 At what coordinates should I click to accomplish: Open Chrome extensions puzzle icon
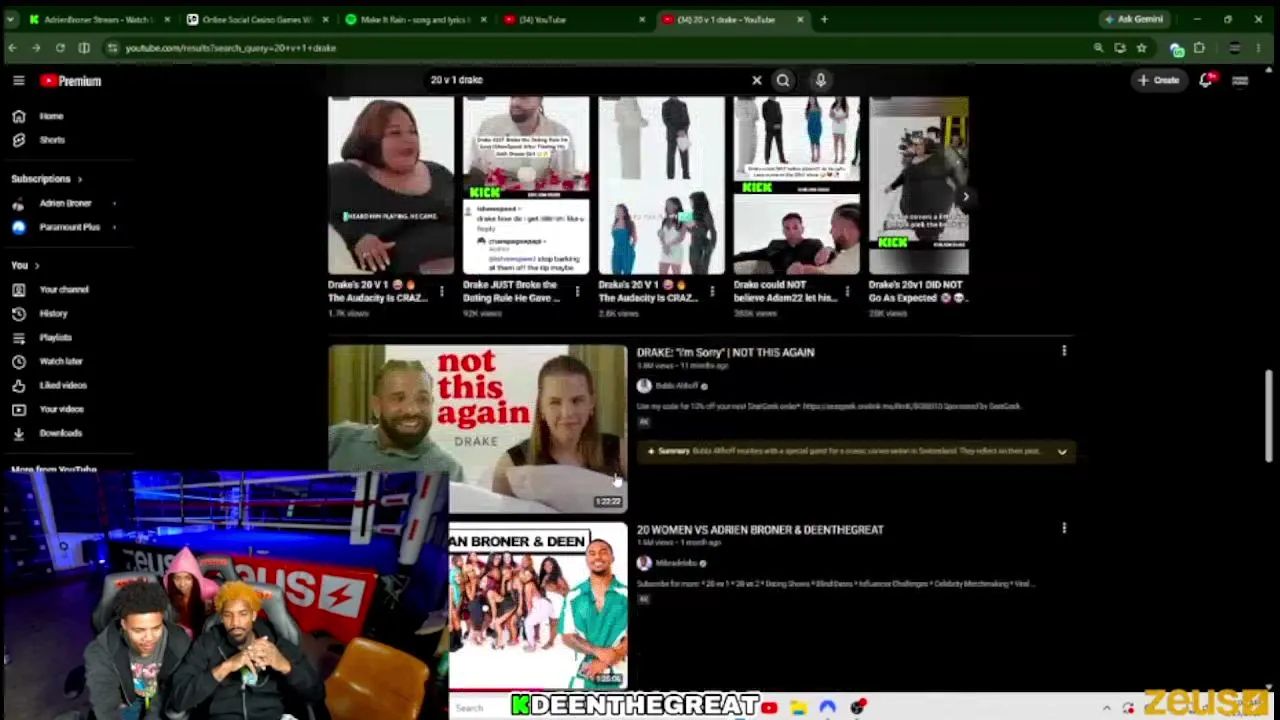(x=1199, y=48)
